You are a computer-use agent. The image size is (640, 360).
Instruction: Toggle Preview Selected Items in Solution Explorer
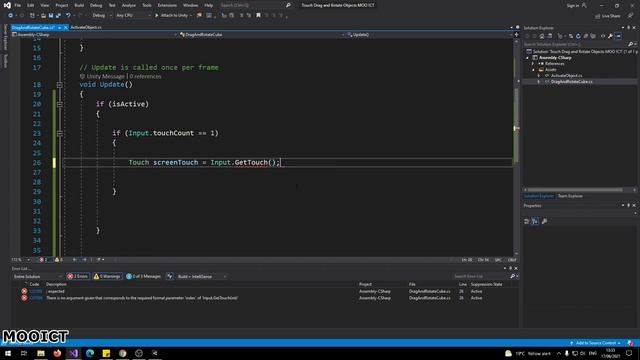coord(618,36)
